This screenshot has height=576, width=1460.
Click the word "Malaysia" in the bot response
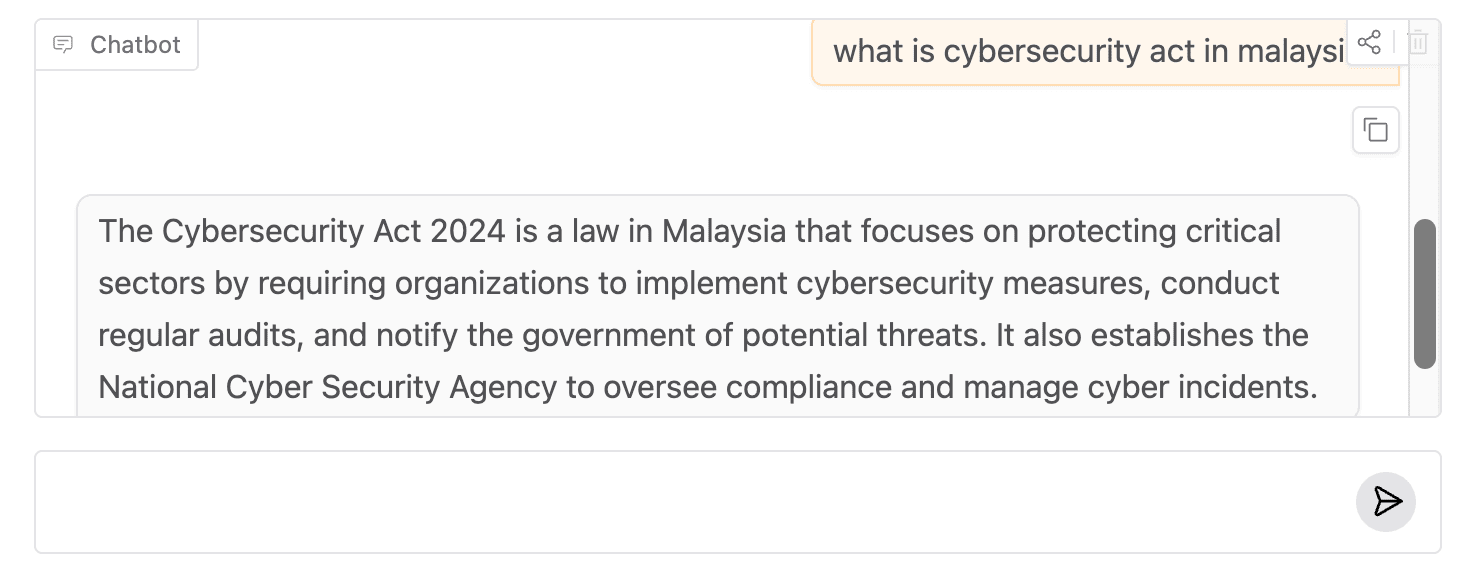(724, 231)
